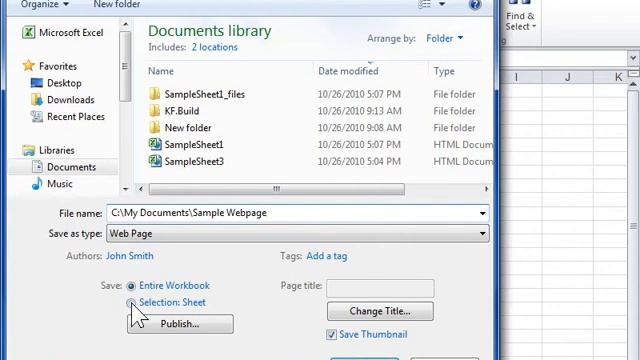This screenshot has width=640, height=360.
Task: Select the KF.Build folder
Action: [x=182, y=111]
